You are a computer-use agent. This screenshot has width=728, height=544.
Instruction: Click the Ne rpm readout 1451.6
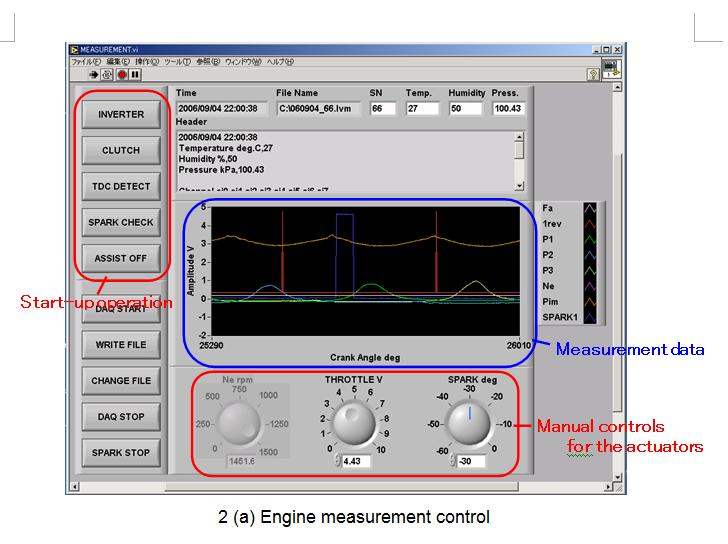pos(241,461)
